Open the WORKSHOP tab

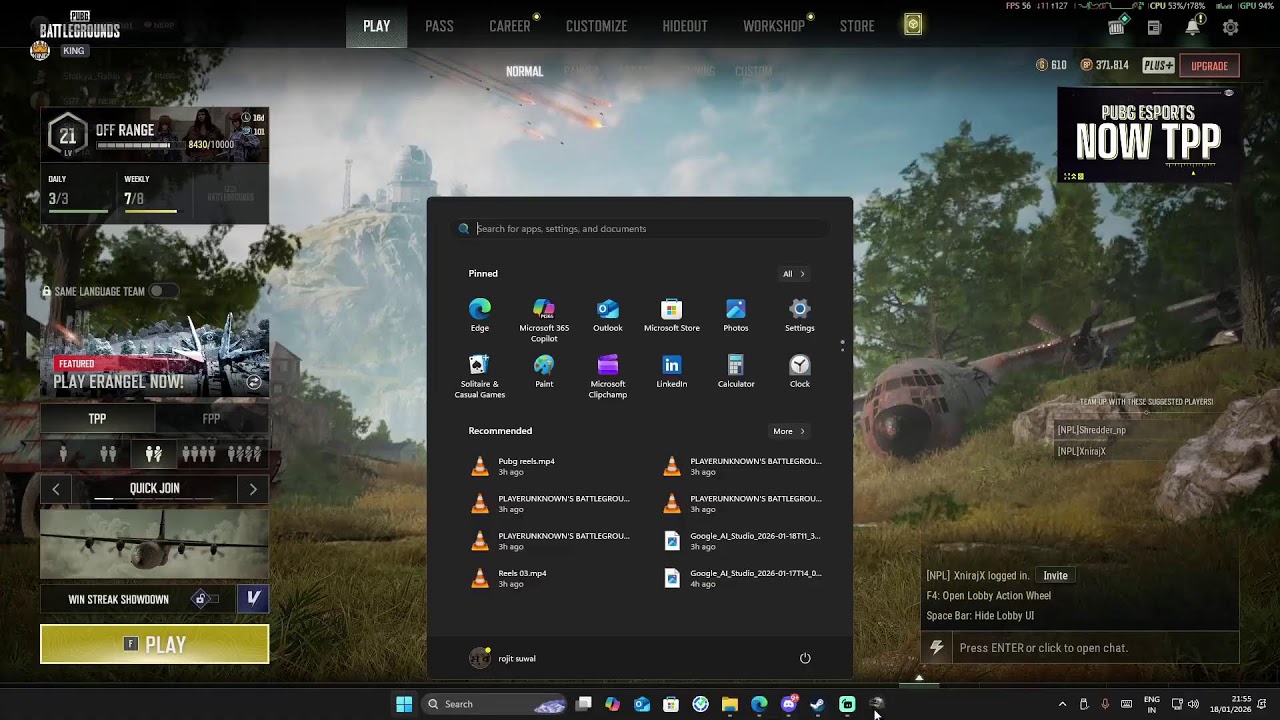coord(773,26)
